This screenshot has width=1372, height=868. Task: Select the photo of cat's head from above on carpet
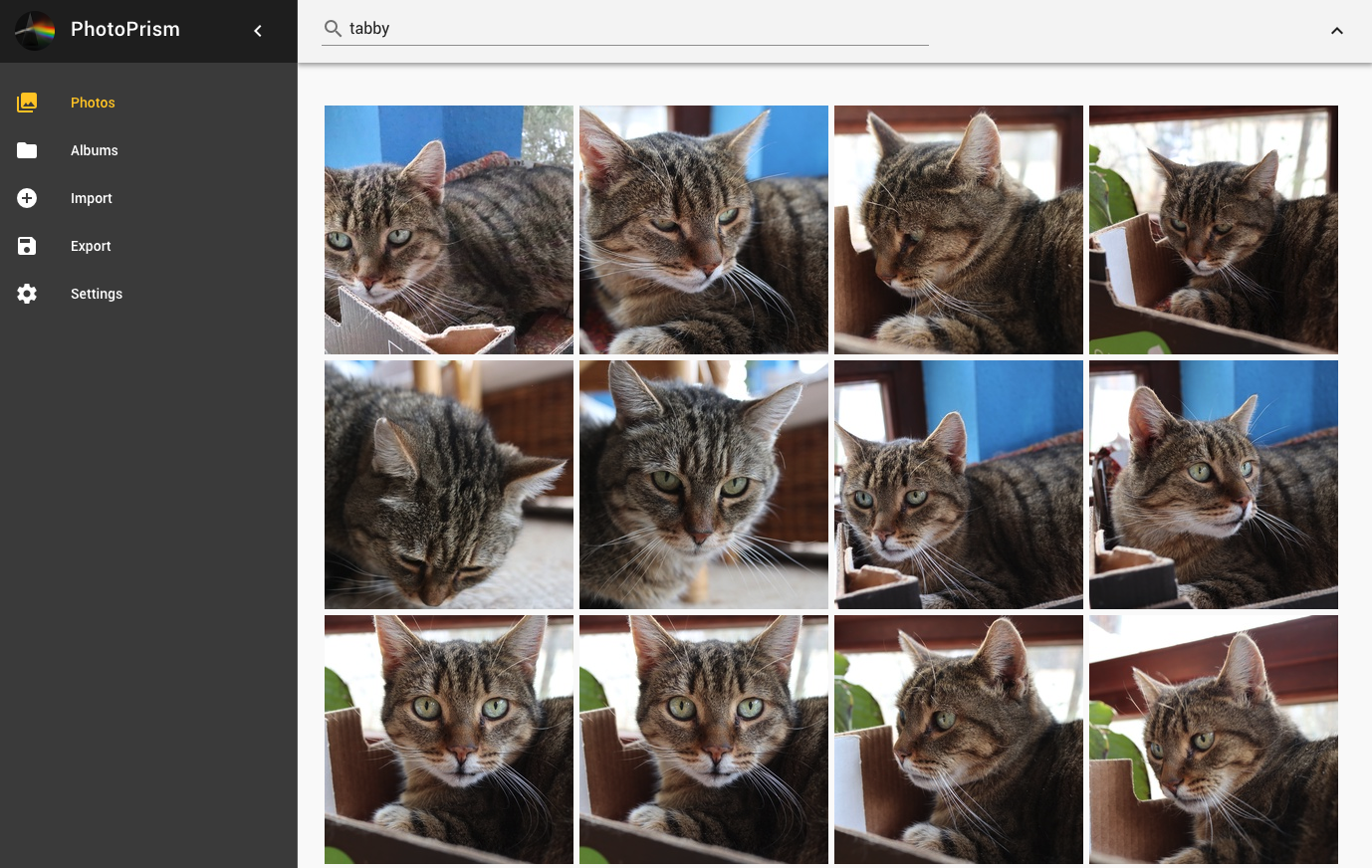click(x=449, y=485)
